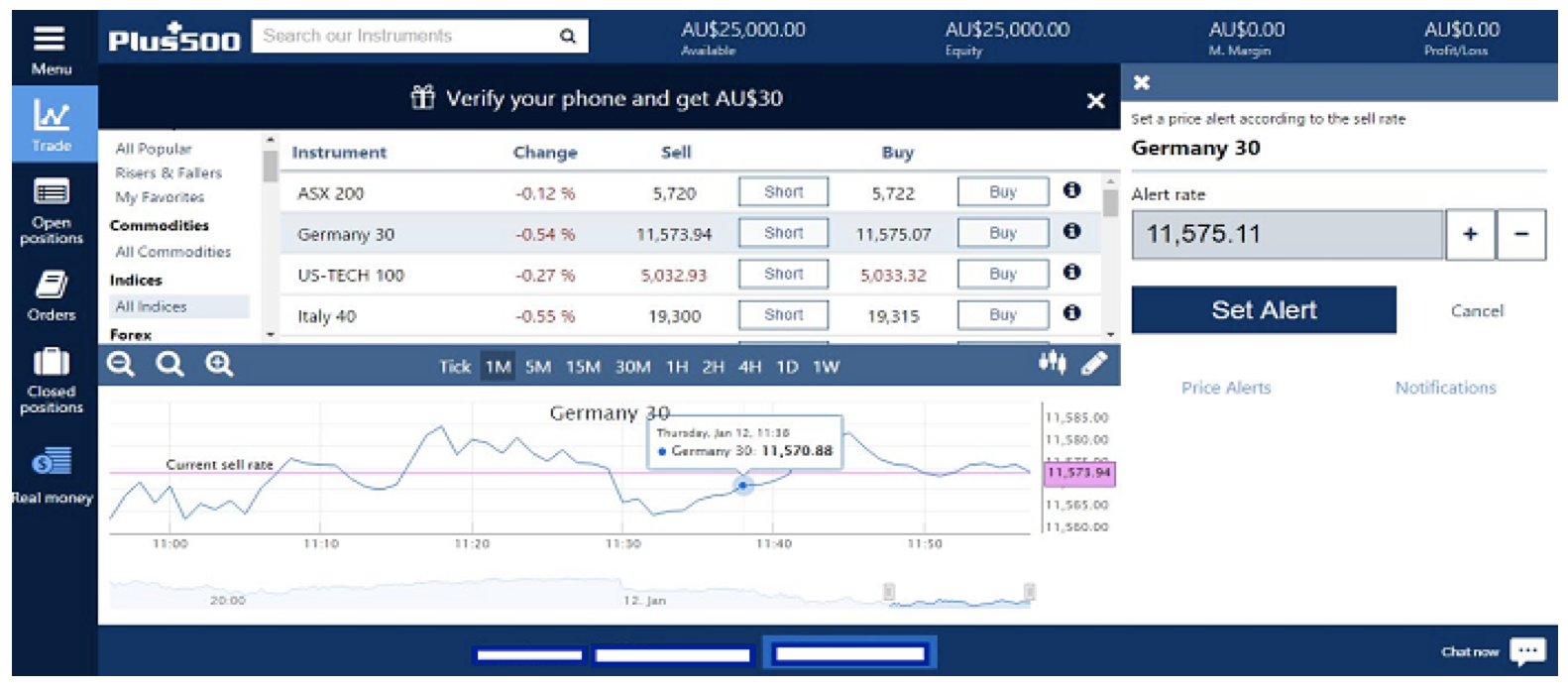Image resolution: width=1568 pixels, height=690 pixels.
Task: Open info for ASX 200
Action: point(1071,190)
